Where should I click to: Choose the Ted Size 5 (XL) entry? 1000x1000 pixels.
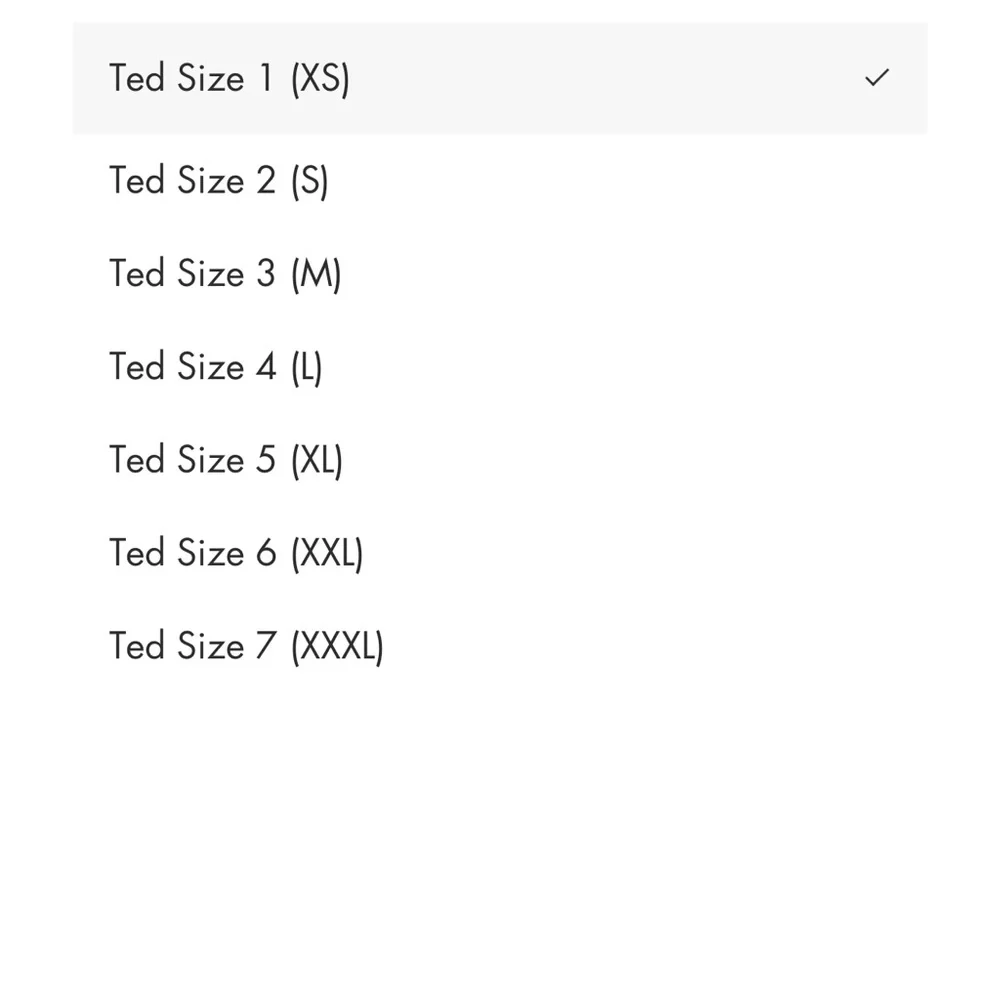[500, 460]
